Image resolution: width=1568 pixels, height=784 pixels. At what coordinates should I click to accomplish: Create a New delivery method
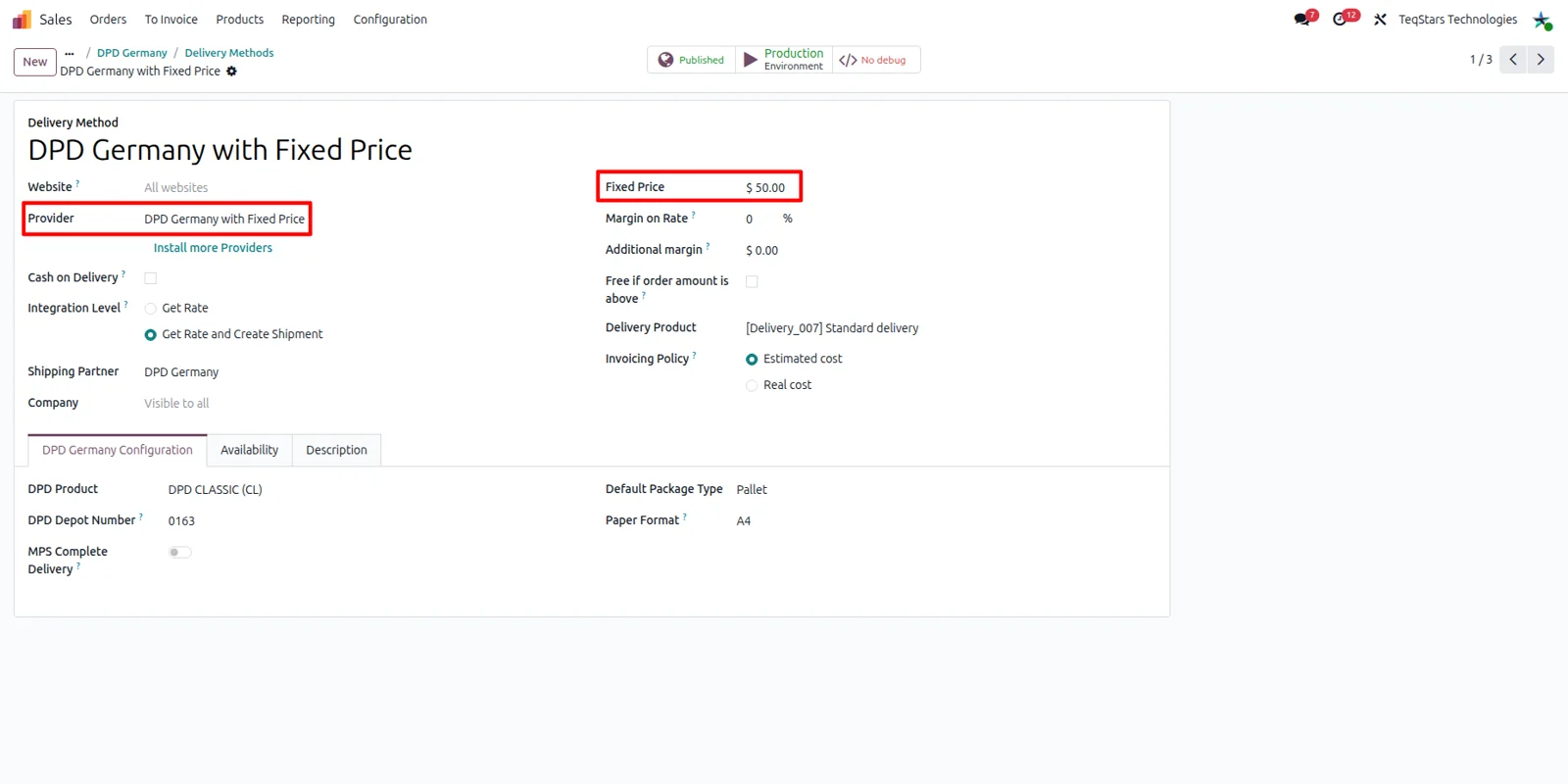pos(35,62)
